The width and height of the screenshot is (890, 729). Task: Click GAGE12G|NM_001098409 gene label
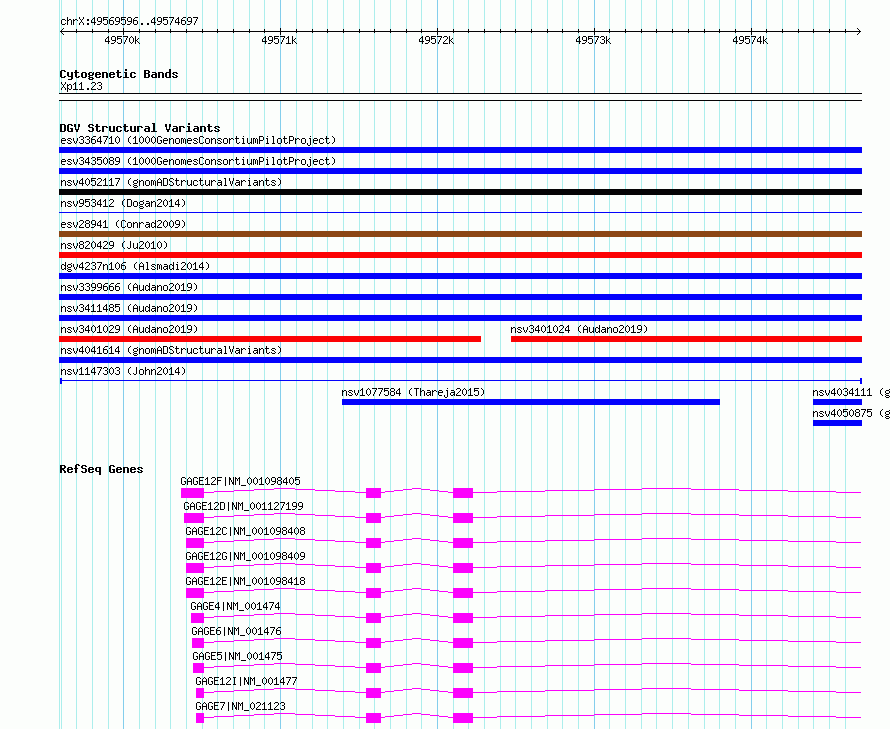(245, 556)
